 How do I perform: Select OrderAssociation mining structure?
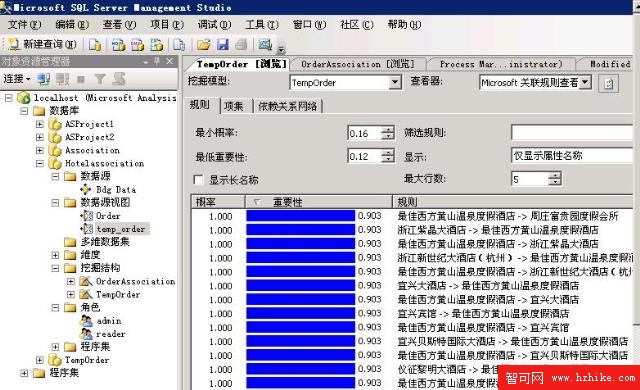tap(135, 281)
